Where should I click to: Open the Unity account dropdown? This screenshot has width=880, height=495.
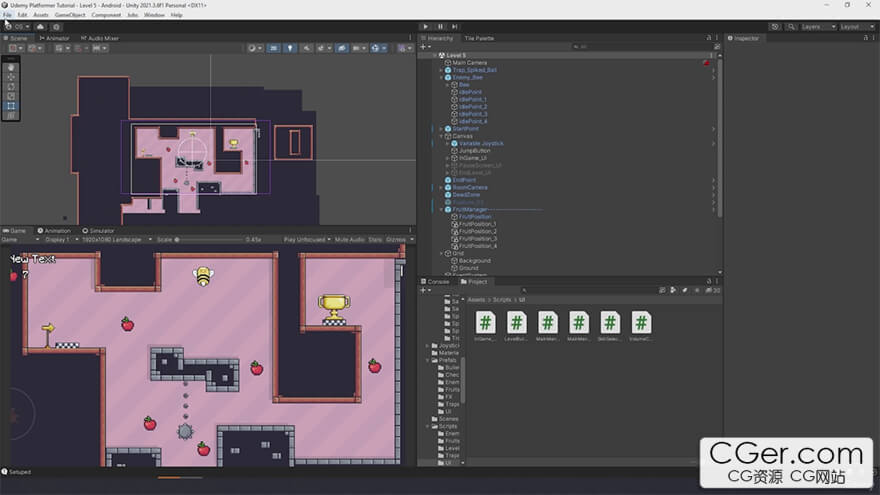point(18,26)
